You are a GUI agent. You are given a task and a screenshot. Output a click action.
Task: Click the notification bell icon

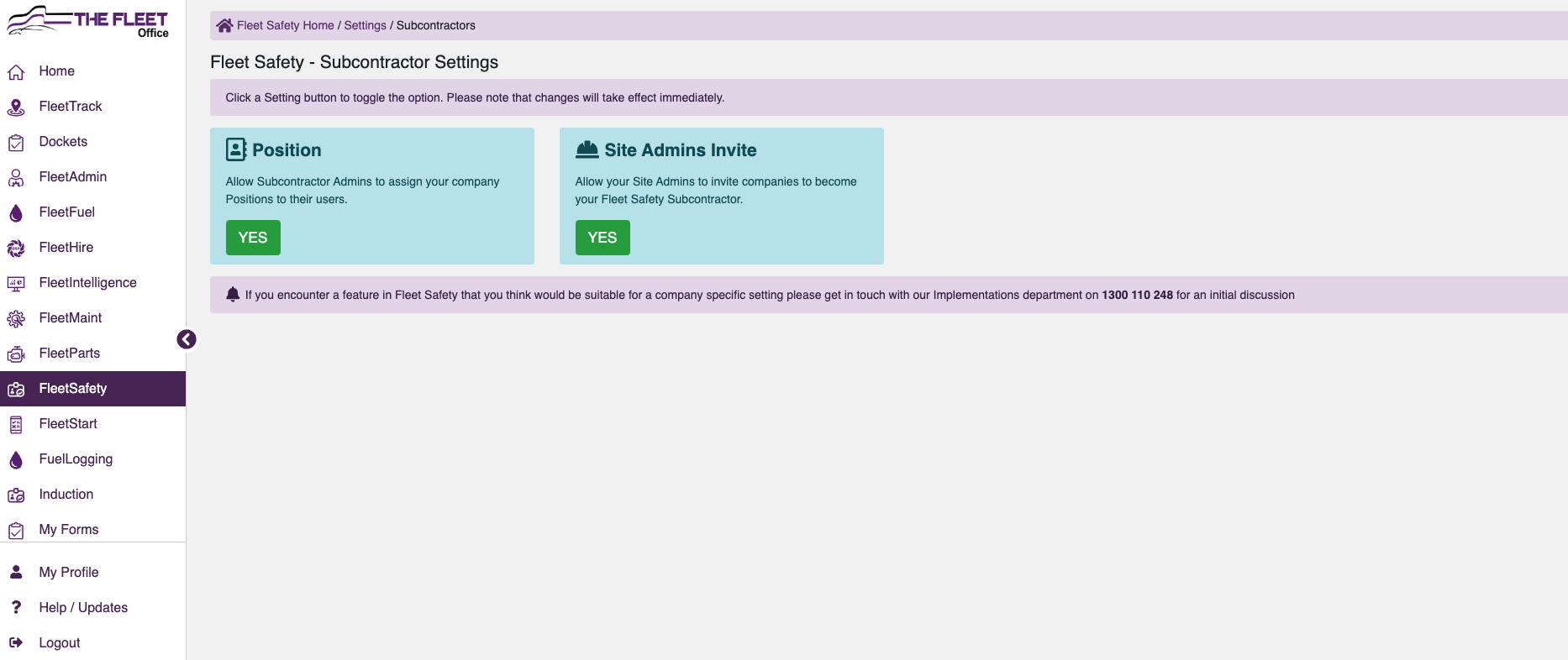point(233,294)
